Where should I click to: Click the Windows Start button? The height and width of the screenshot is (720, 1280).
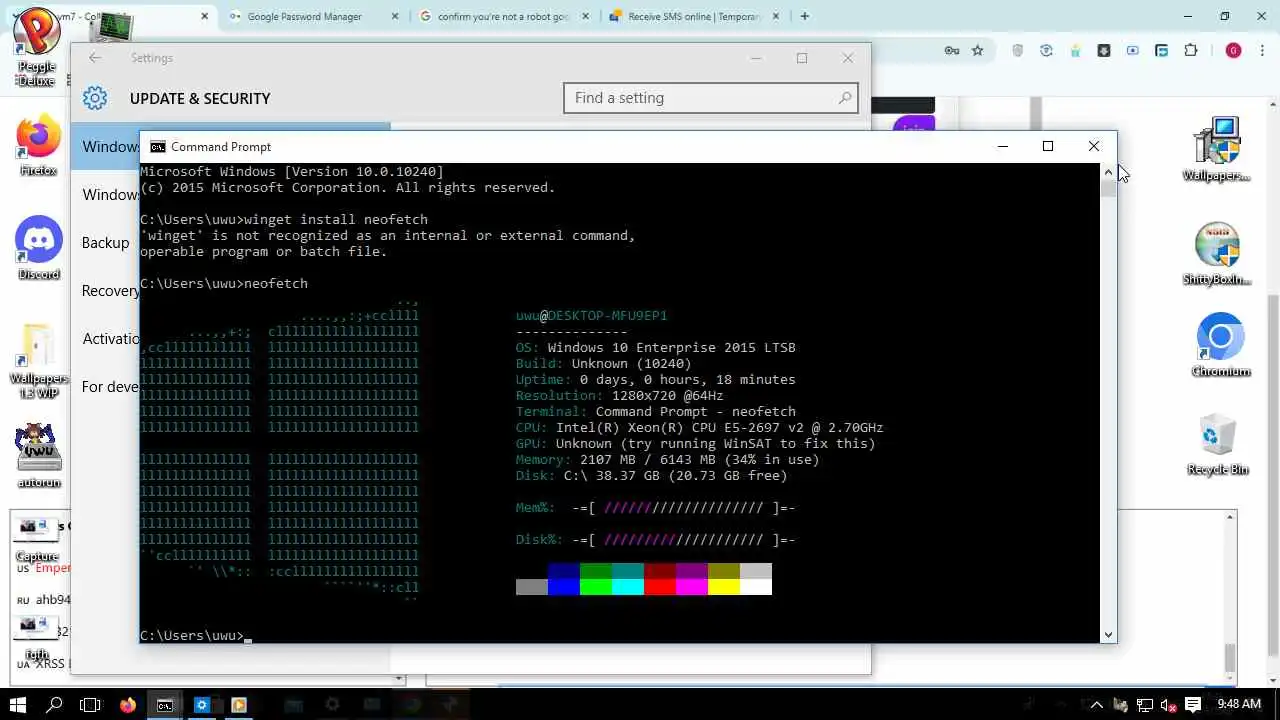[17, 704]
